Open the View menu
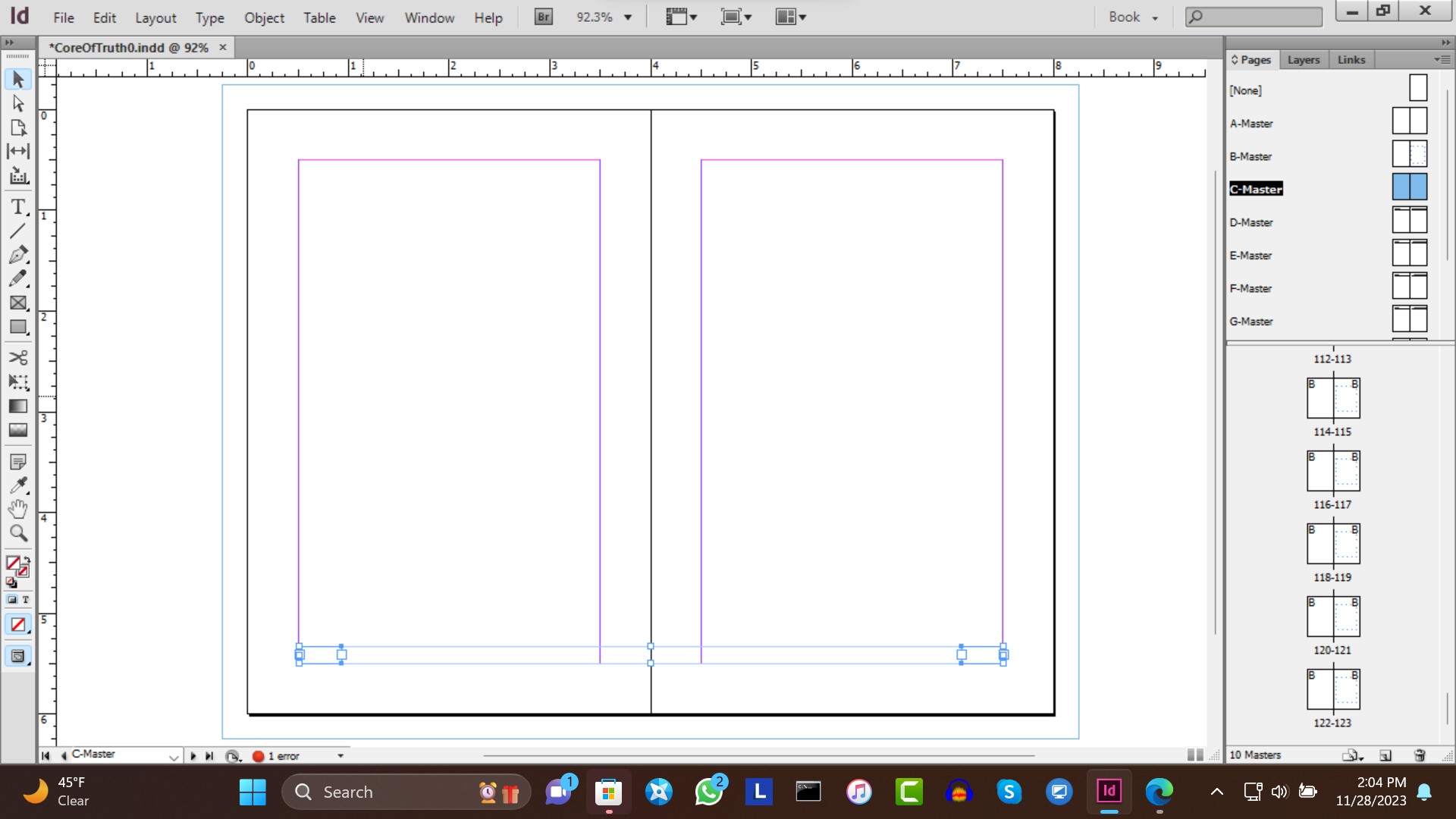1456x819 pixels. (369, 17)
